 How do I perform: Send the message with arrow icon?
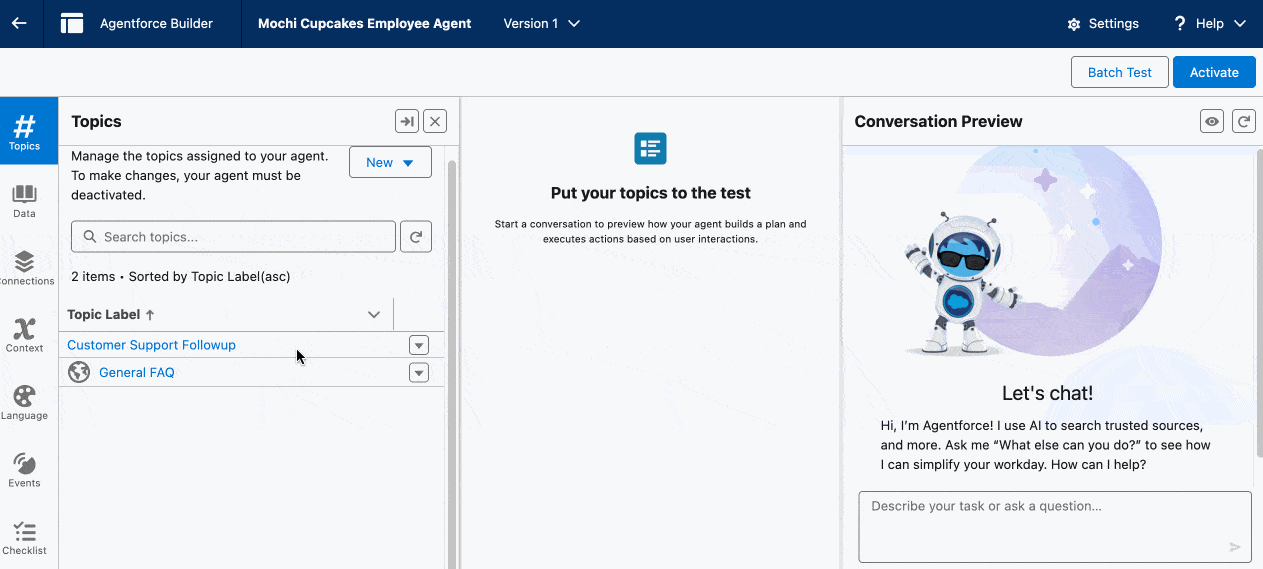[1235, 547]
